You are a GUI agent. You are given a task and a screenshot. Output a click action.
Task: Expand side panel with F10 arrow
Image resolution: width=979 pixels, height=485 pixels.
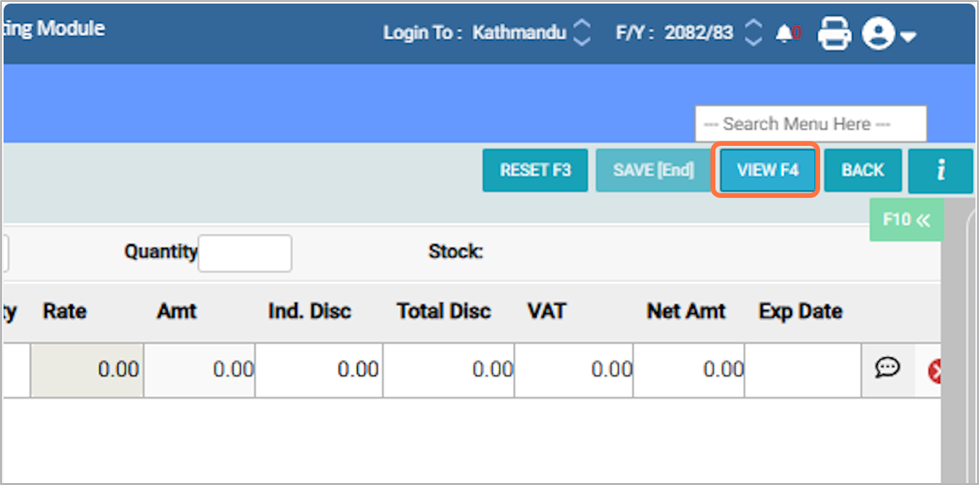pyautogui.click(x=907, y=219)
